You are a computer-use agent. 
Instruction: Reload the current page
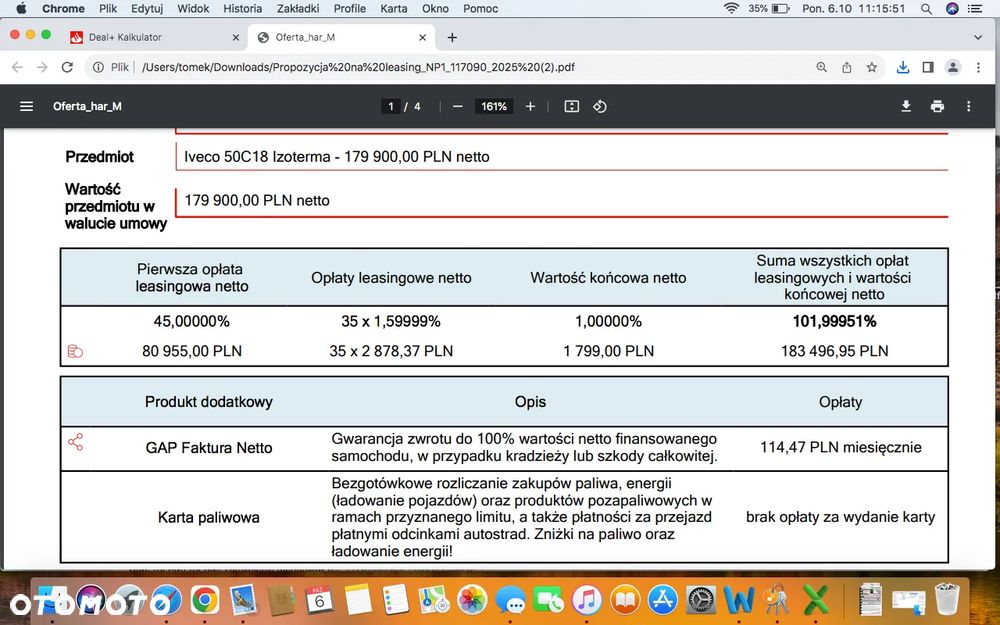[67, 67]
